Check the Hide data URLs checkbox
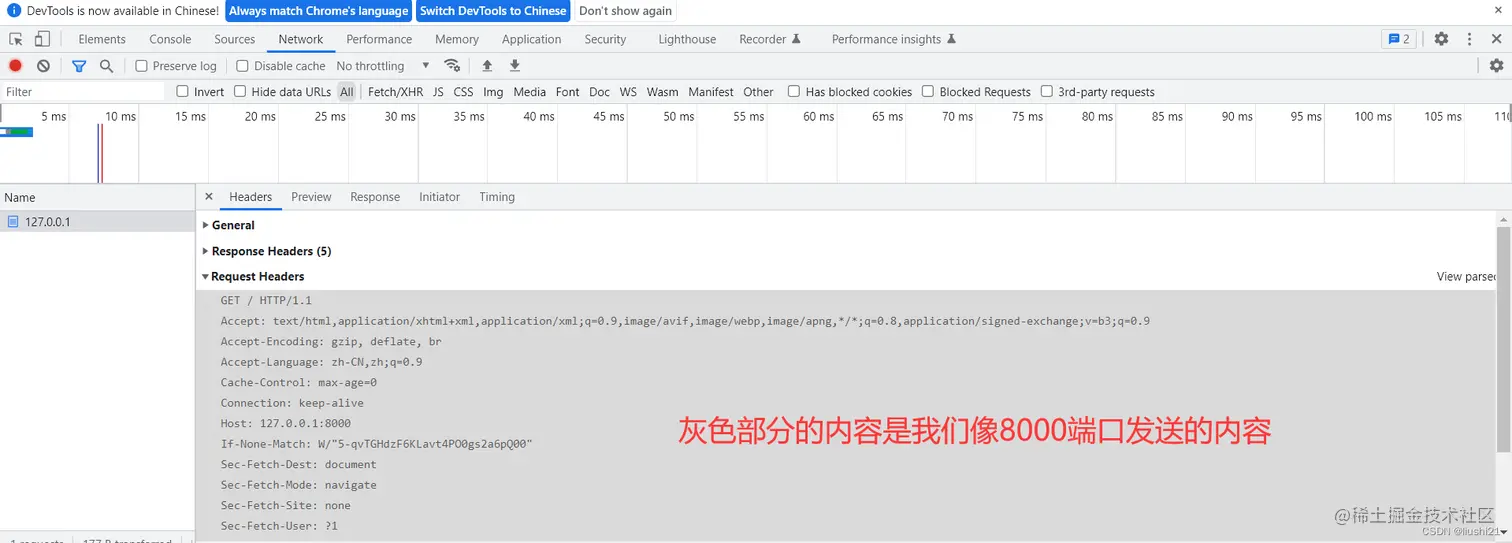1512x543 pixels. [x=240, y=91]
